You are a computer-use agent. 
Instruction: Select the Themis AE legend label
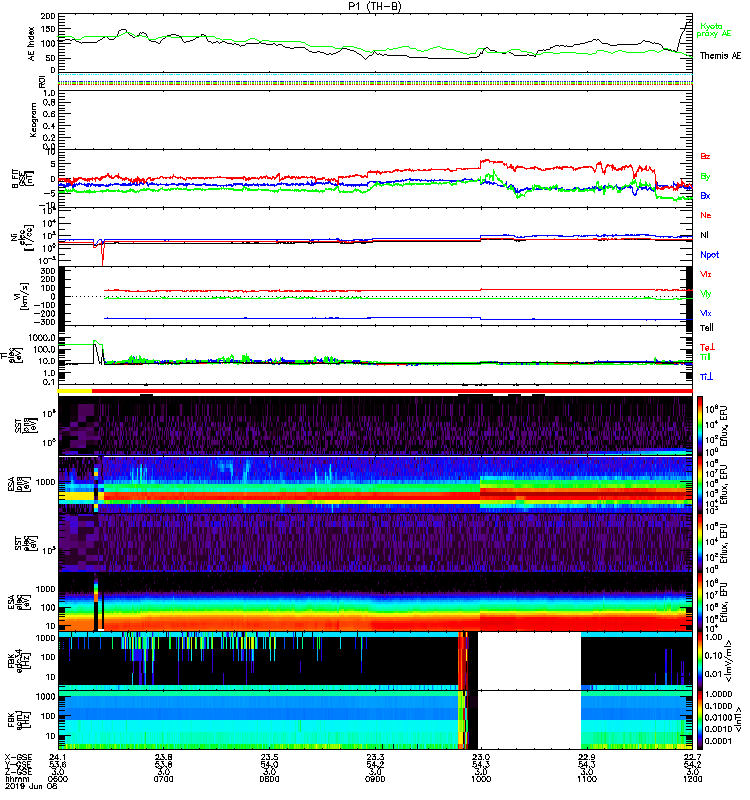pyautogui.click(x=720, y=56)
